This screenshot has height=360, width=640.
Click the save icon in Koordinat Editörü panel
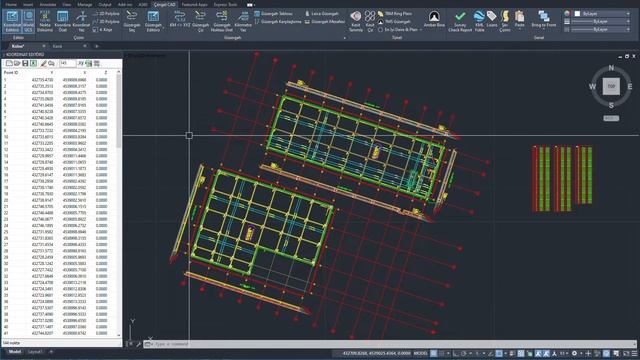pos(25,63)
